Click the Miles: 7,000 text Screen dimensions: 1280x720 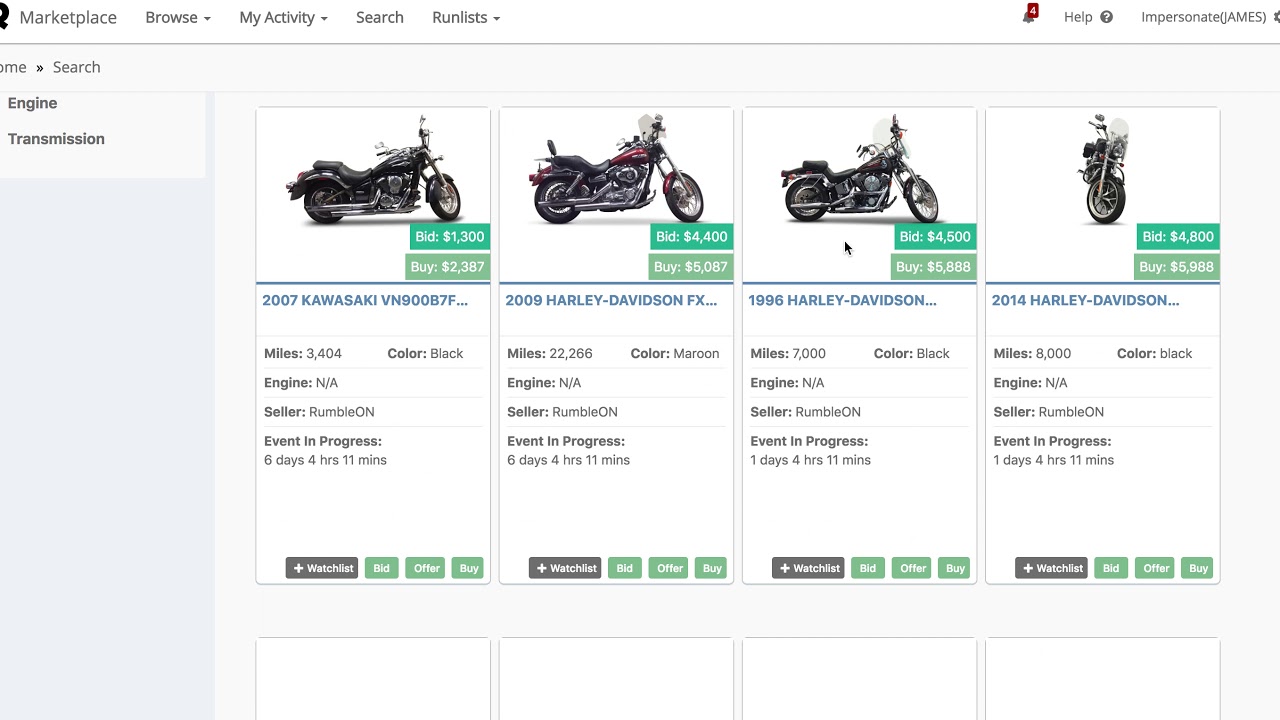[788, 353]
